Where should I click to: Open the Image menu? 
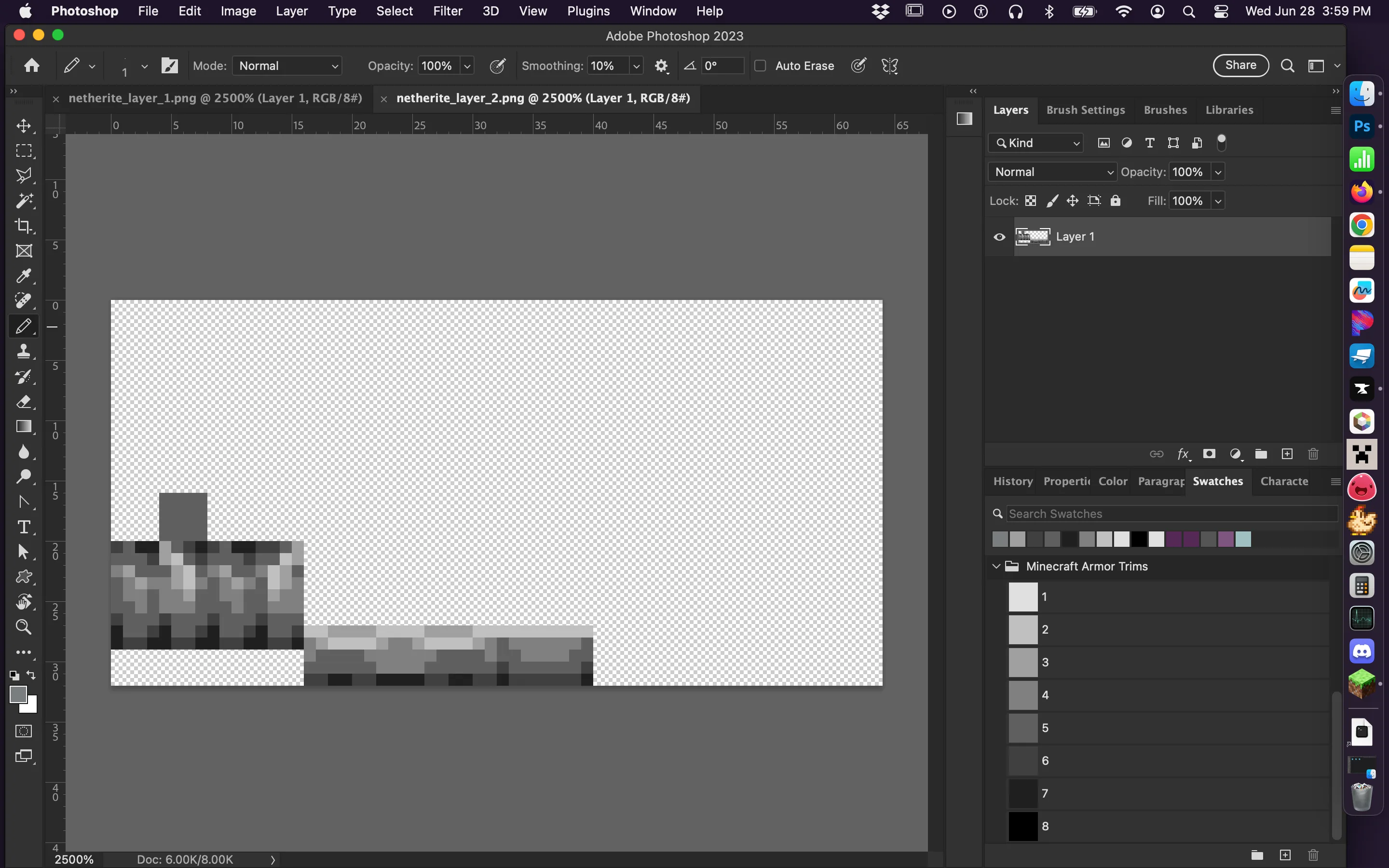238,12
